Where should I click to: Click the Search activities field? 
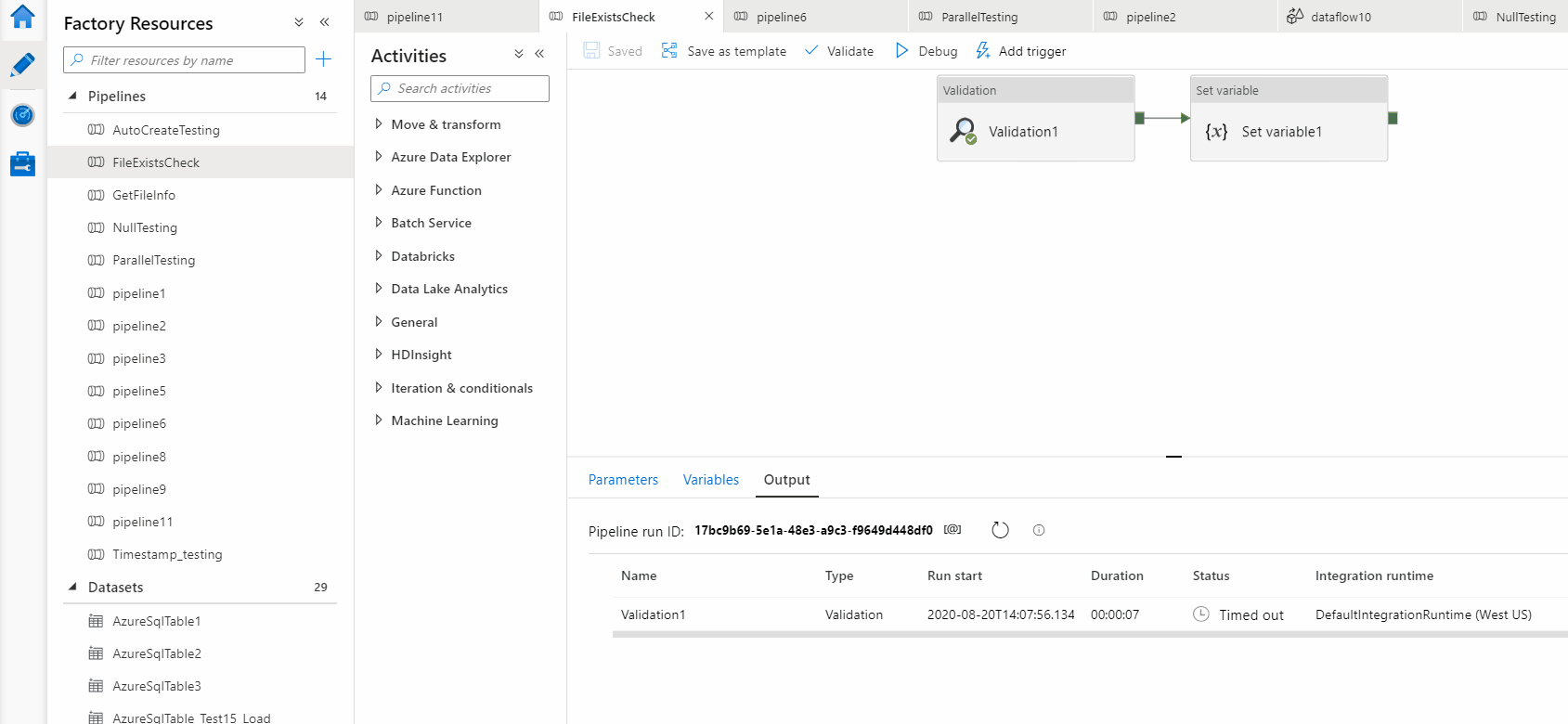pyautogui.click(x=460, y=88)
